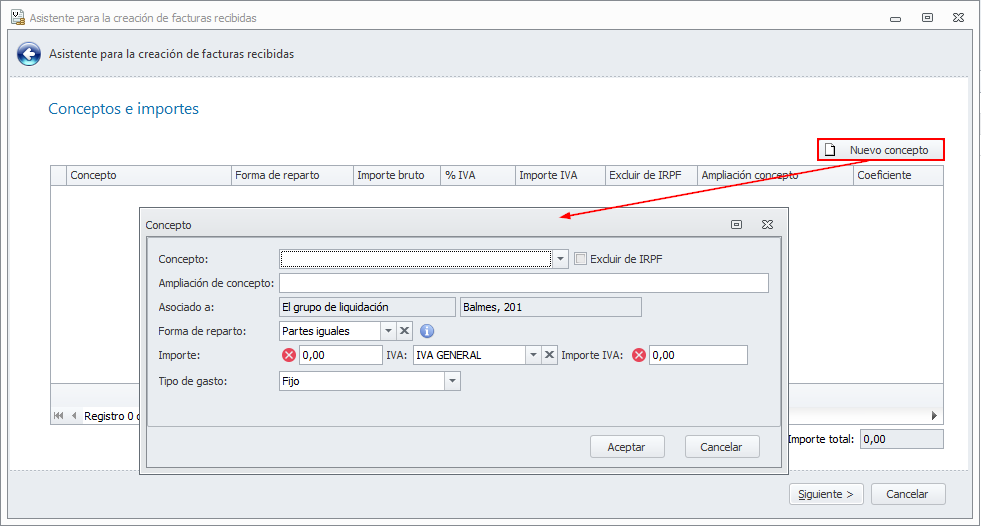Click the Importe bruto column header
This screenshot has width=981, height=526.
point(397,176)
